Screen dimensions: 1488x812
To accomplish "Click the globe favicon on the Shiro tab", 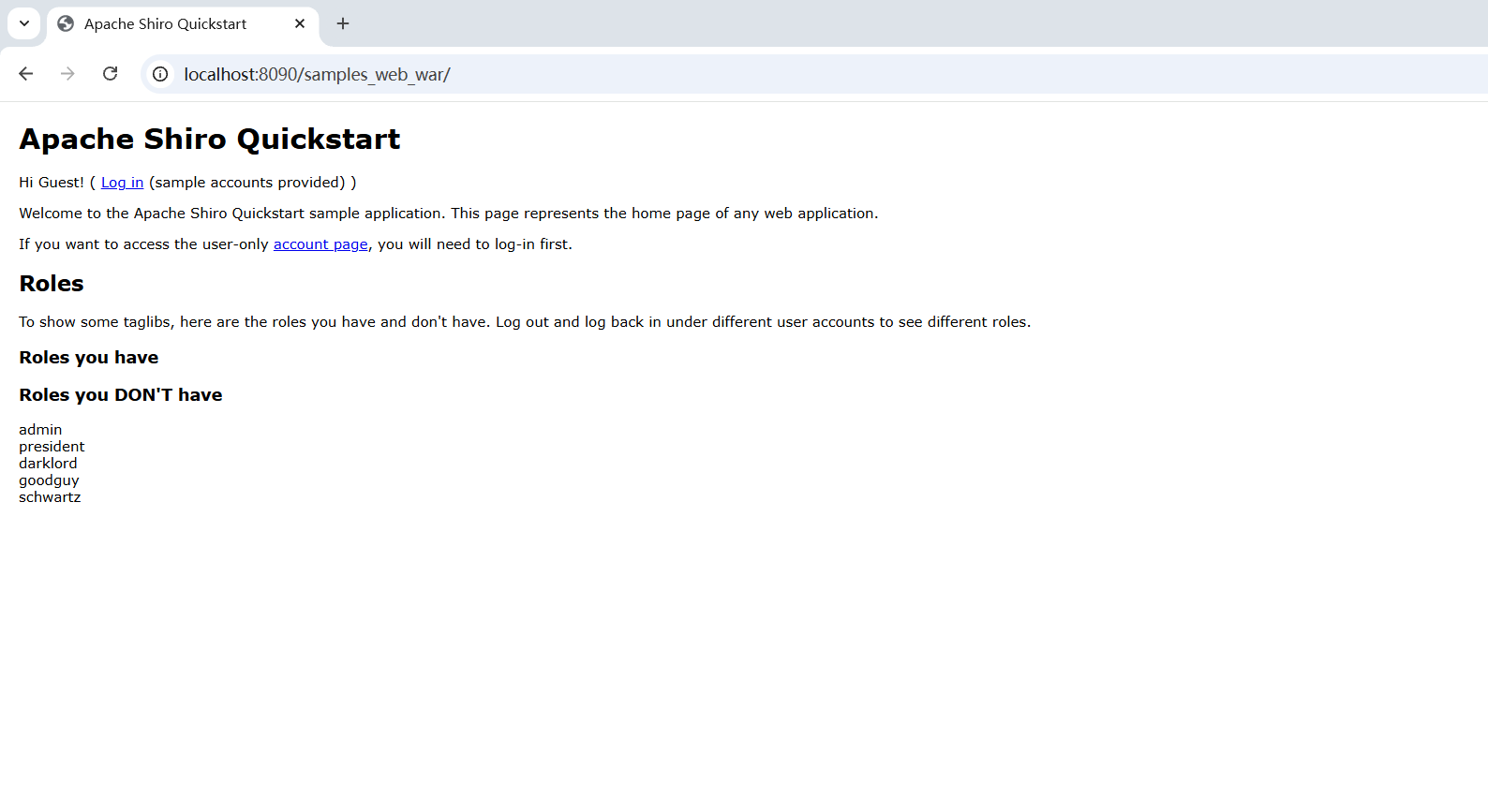I will 66,24.
